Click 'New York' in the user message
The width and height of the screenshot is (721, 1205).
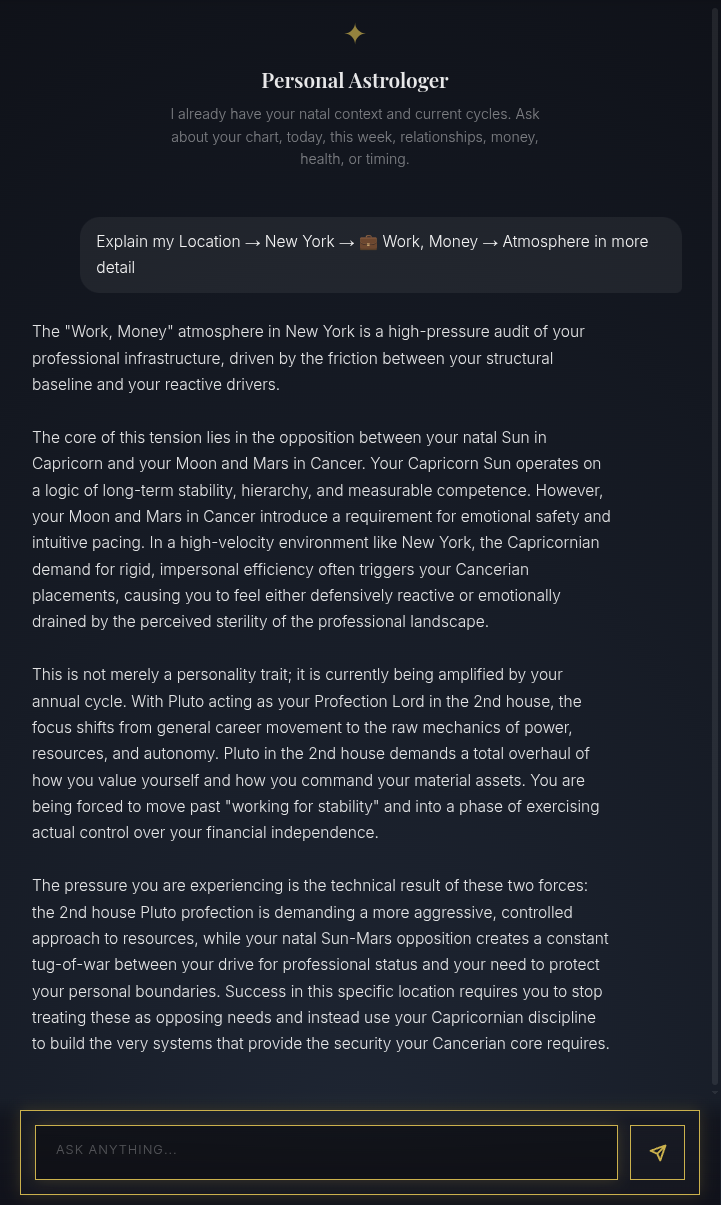coord(300,242)
